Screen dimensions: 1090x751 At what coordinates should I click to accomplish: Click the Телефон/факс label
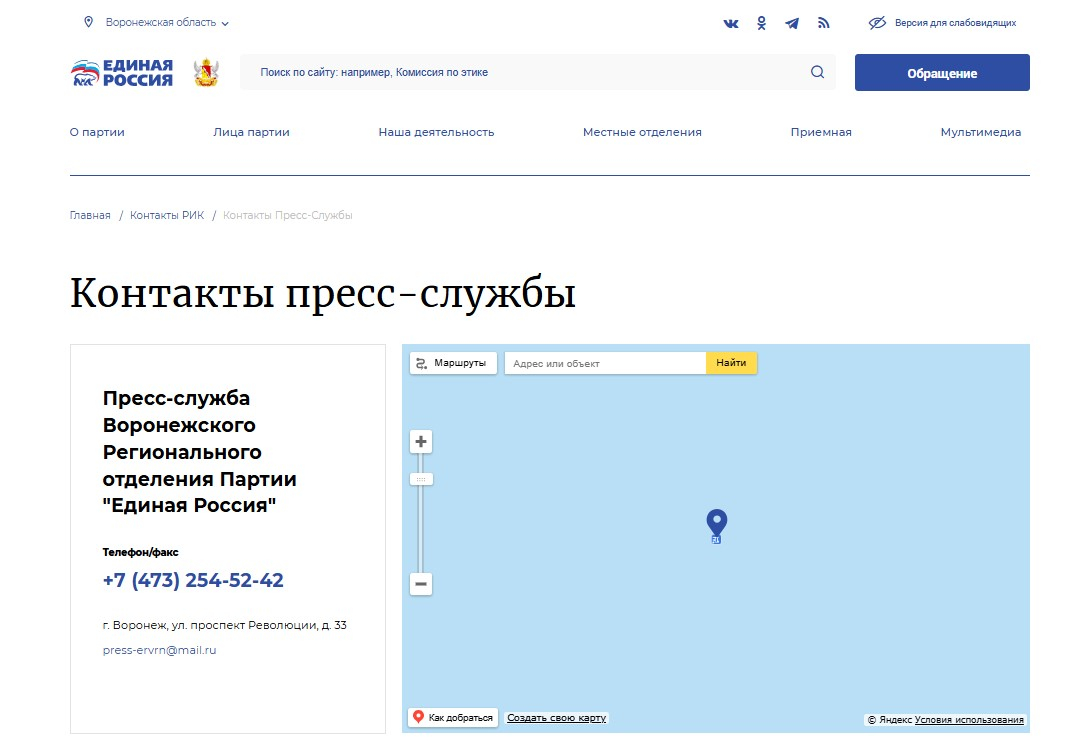(x=140, y=552)
